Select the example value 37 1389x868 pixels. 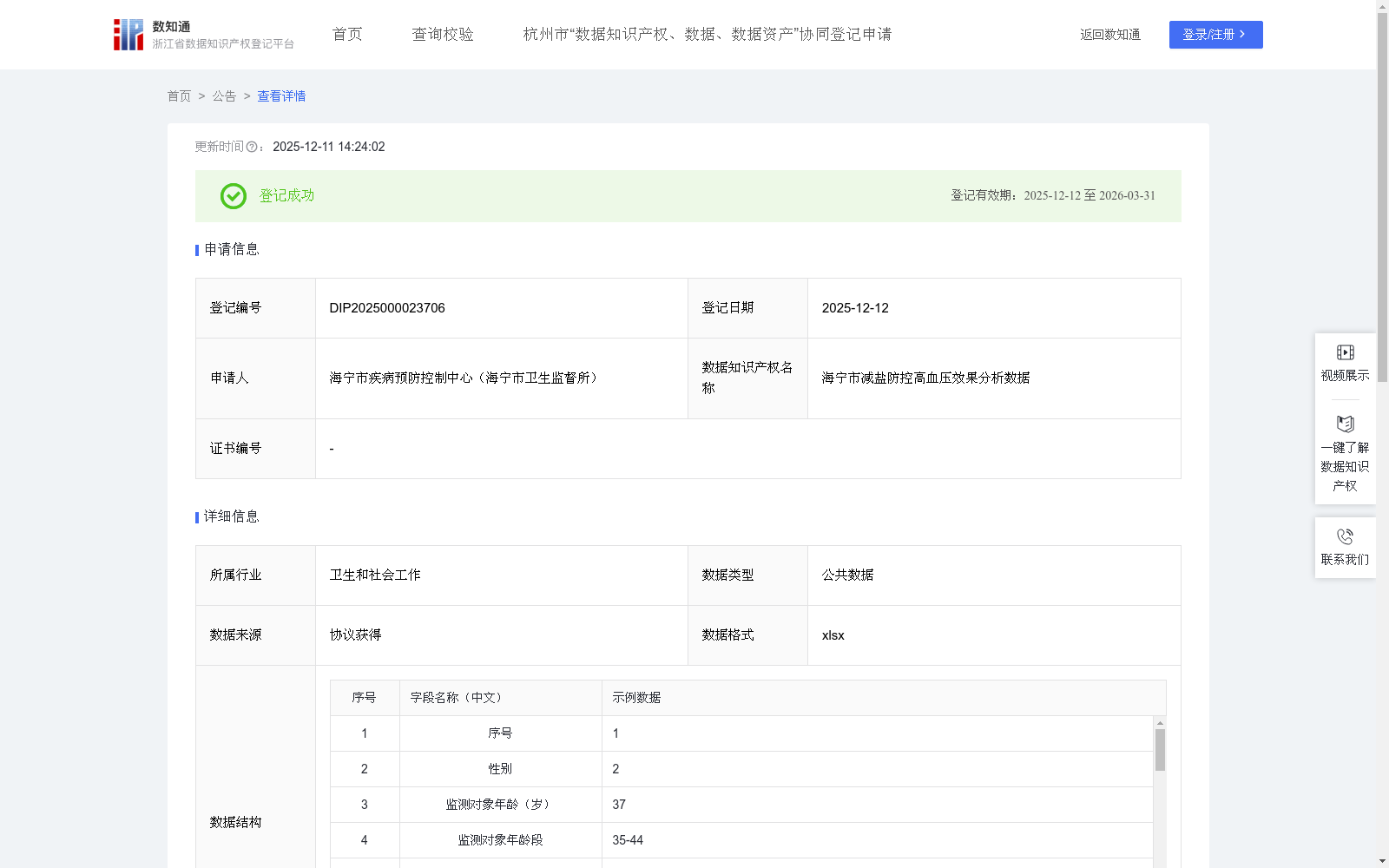619,805
